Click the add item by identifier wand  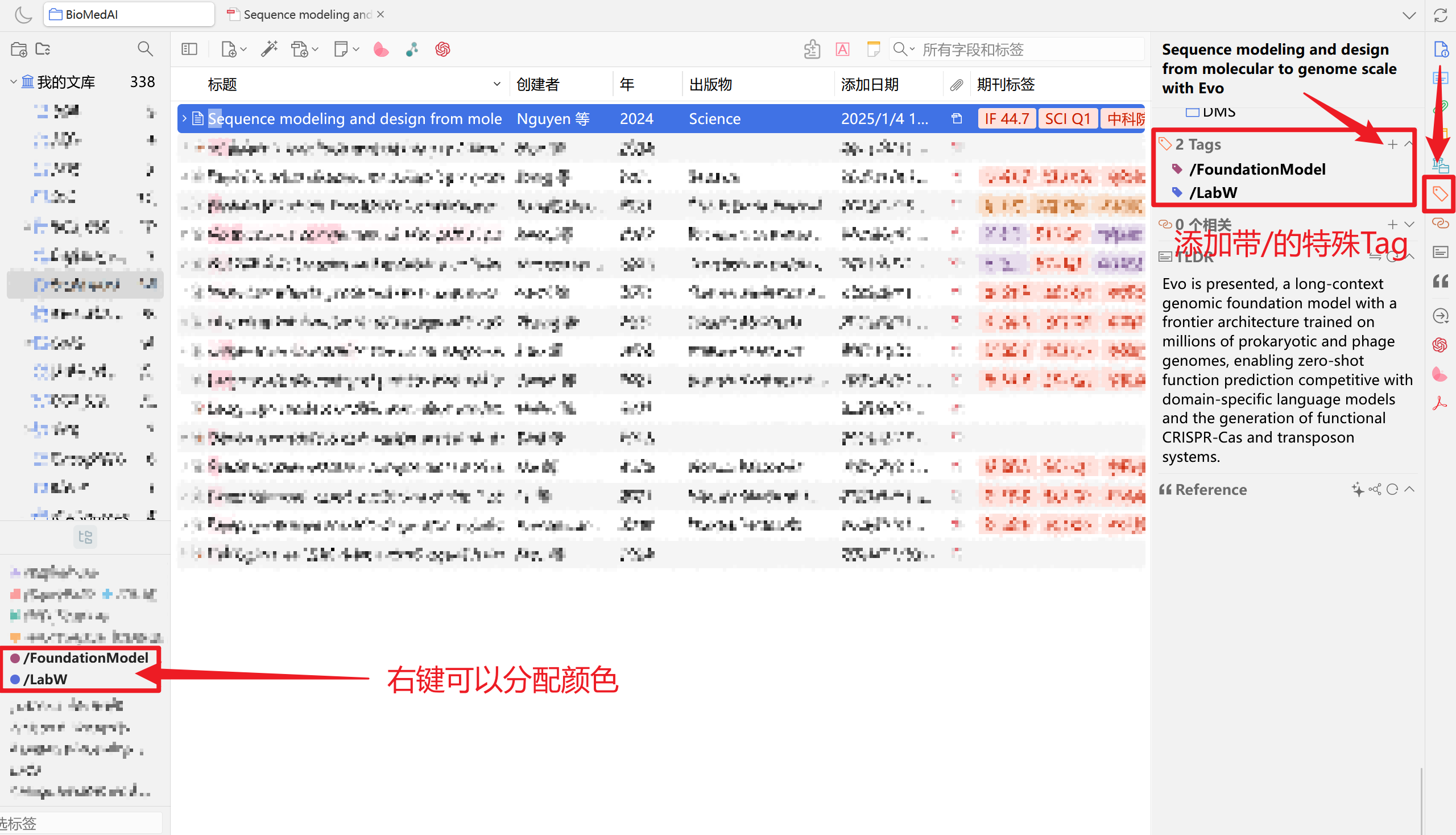click(269, 49)
